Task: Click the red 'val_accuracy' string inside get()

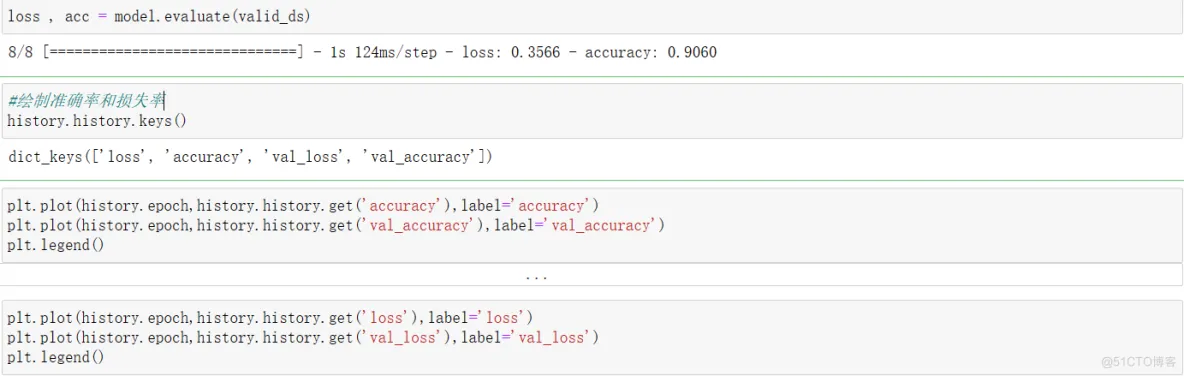Action: [423, 225]
